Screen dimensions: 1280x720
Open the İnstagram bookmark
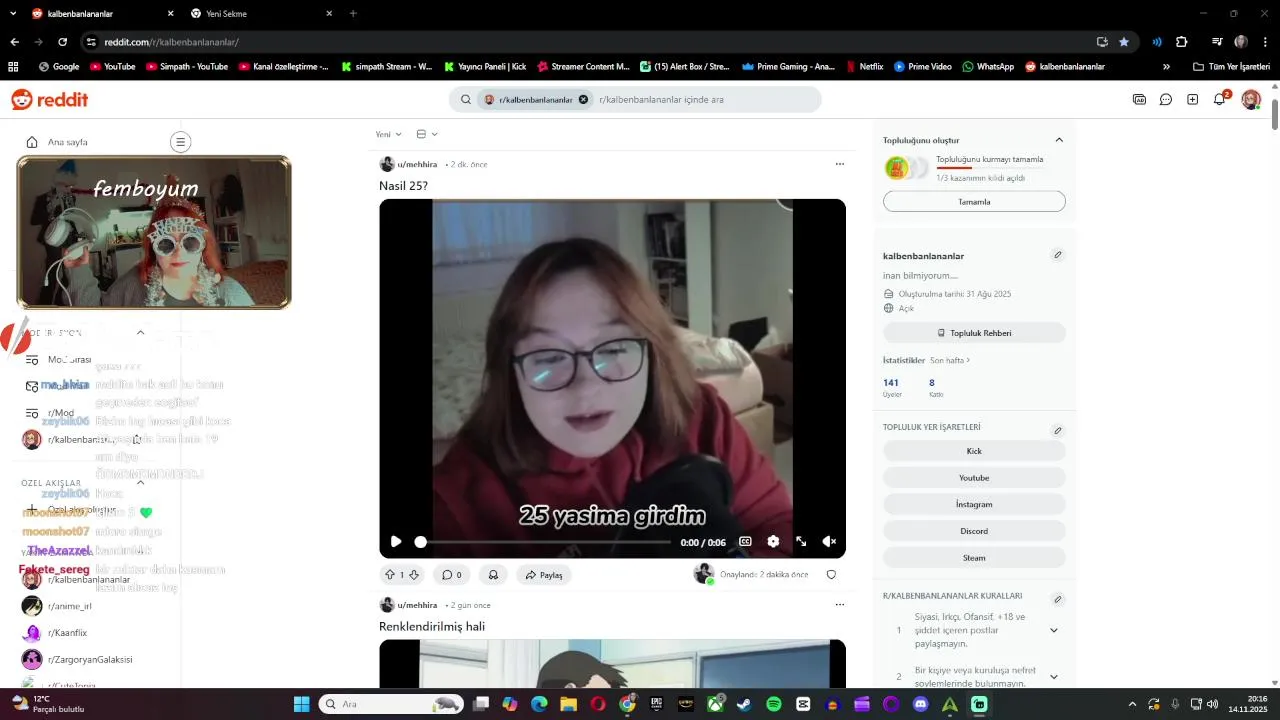click(x=974, y=505)
